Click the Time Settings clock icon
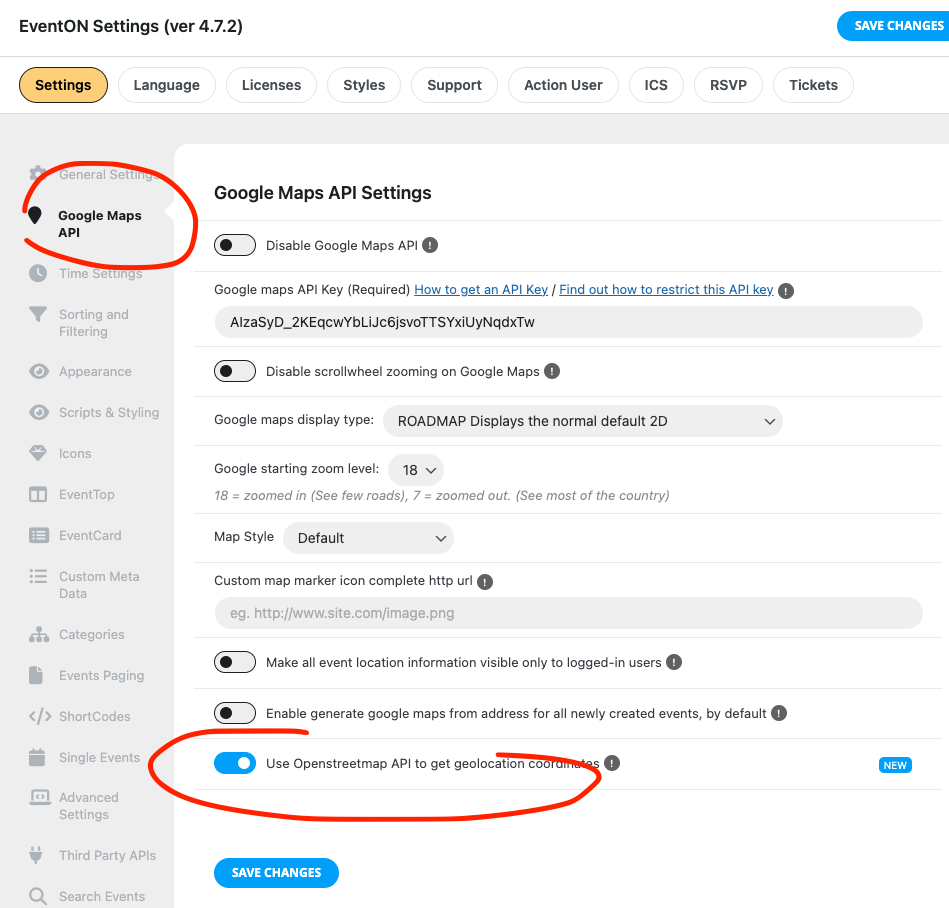 [38, 273]
